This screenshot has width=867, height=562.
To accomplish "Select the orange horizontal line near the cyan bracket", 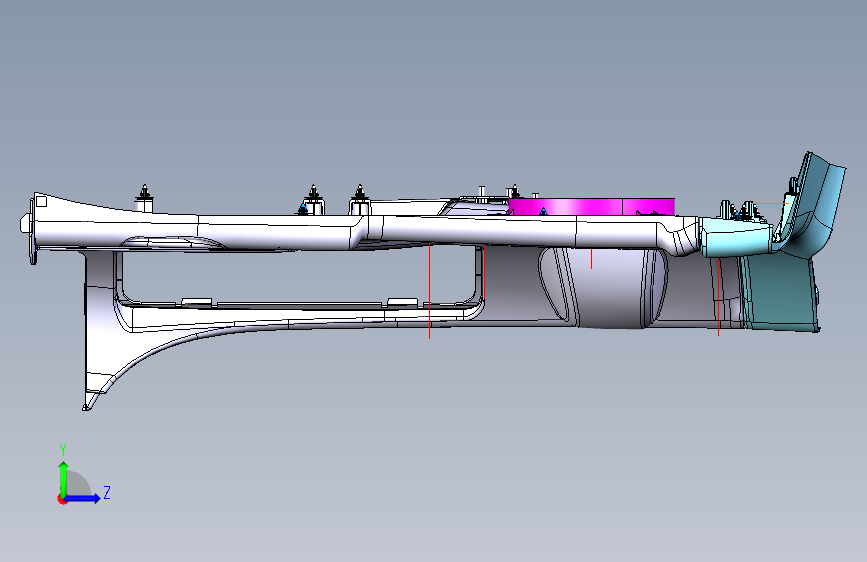I will coord(770,204).
